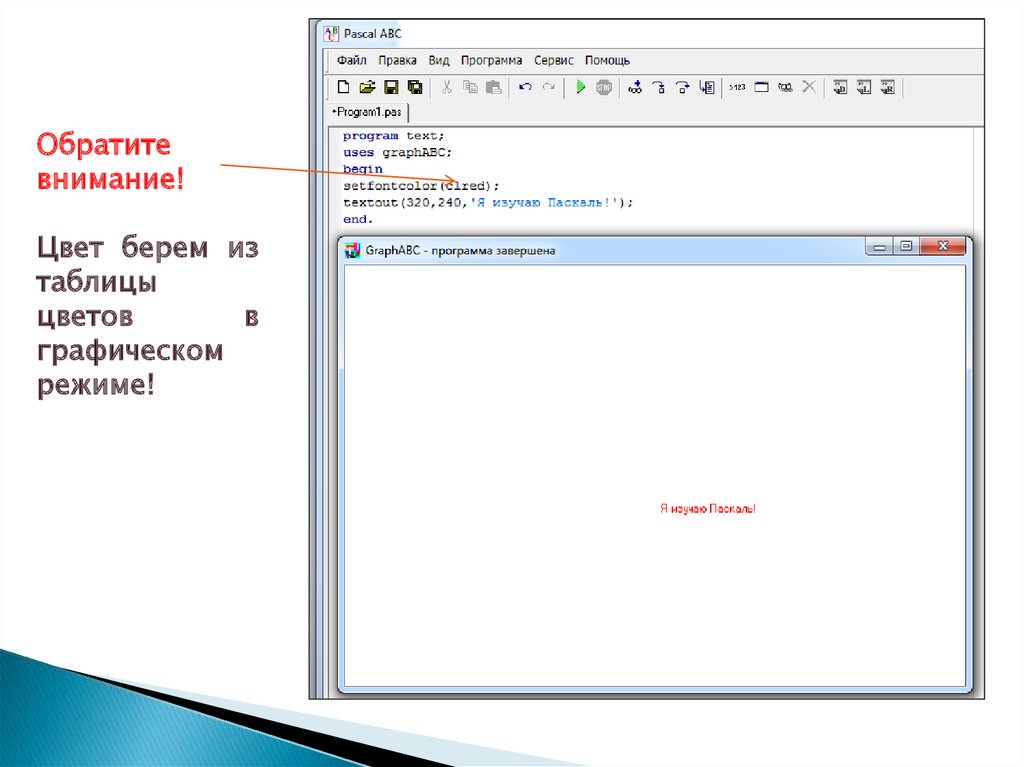Open the Сервис menu
The image size is (1024, 767).
click(x=554, y=60)
